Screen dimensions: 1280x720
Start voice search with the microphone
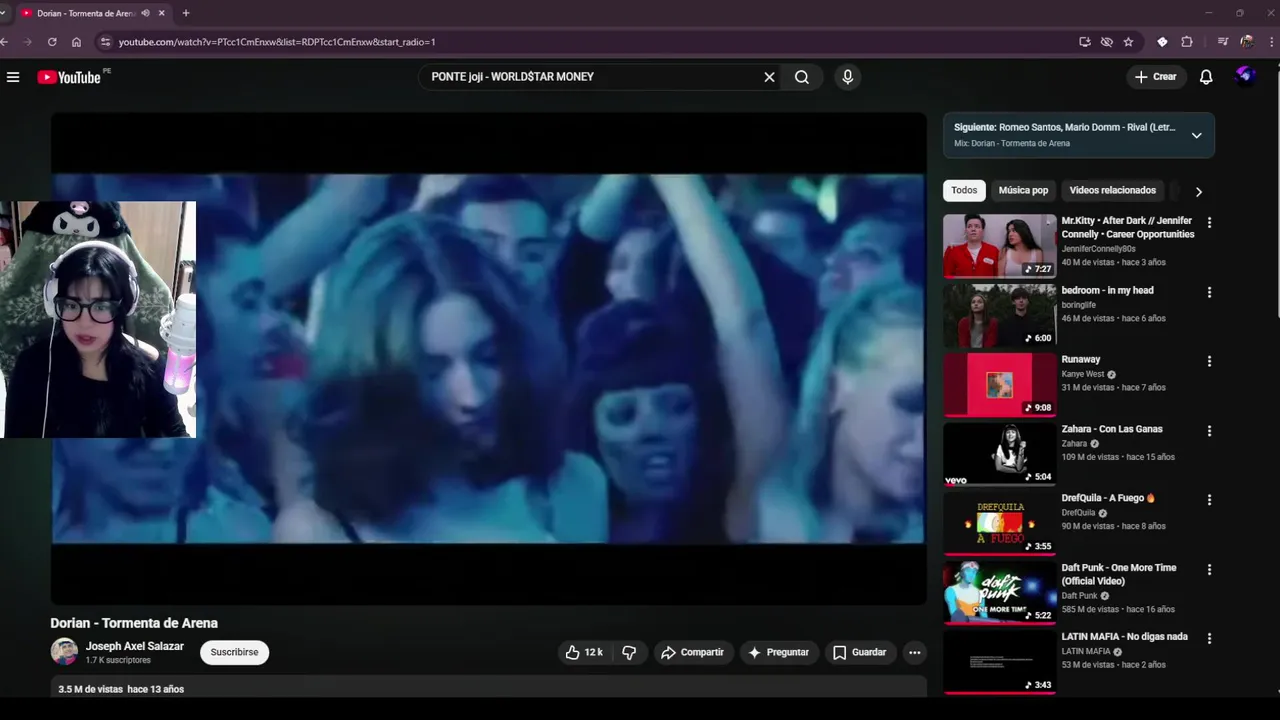848,77
